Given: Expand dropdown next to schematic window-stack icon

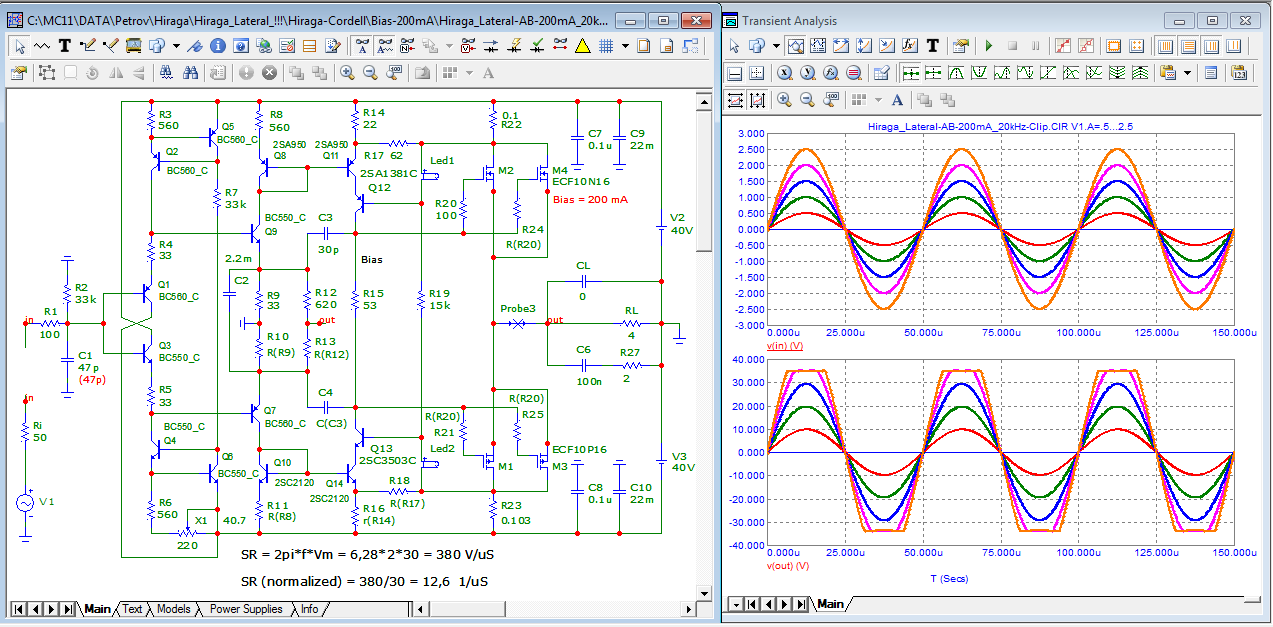Looking at the screenshot, I should 176,45.
